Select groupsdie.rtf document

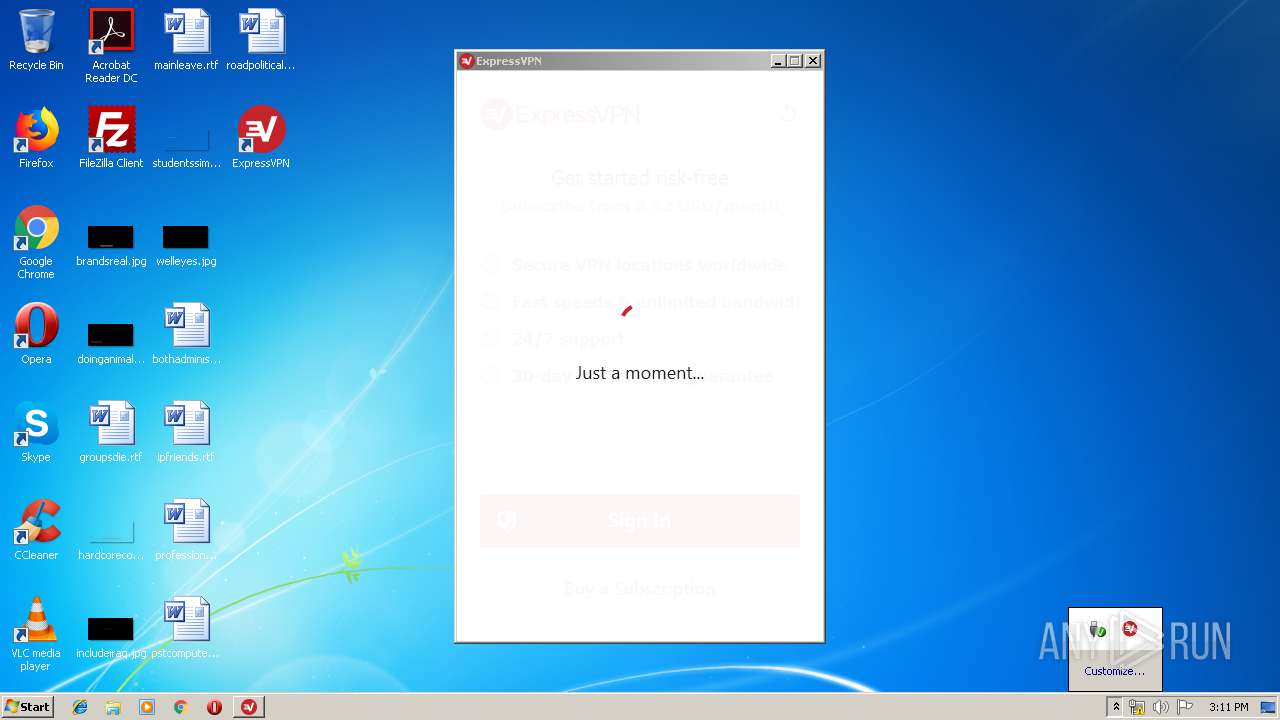(111, 432)
